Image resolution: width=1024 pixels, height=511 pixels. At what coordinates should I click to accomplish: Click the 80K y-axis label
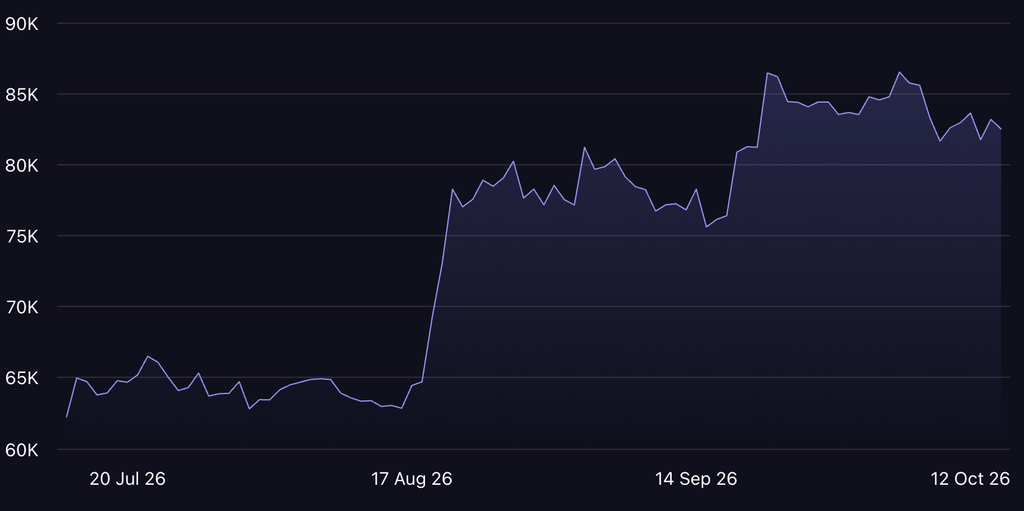(x=22, y=165)
